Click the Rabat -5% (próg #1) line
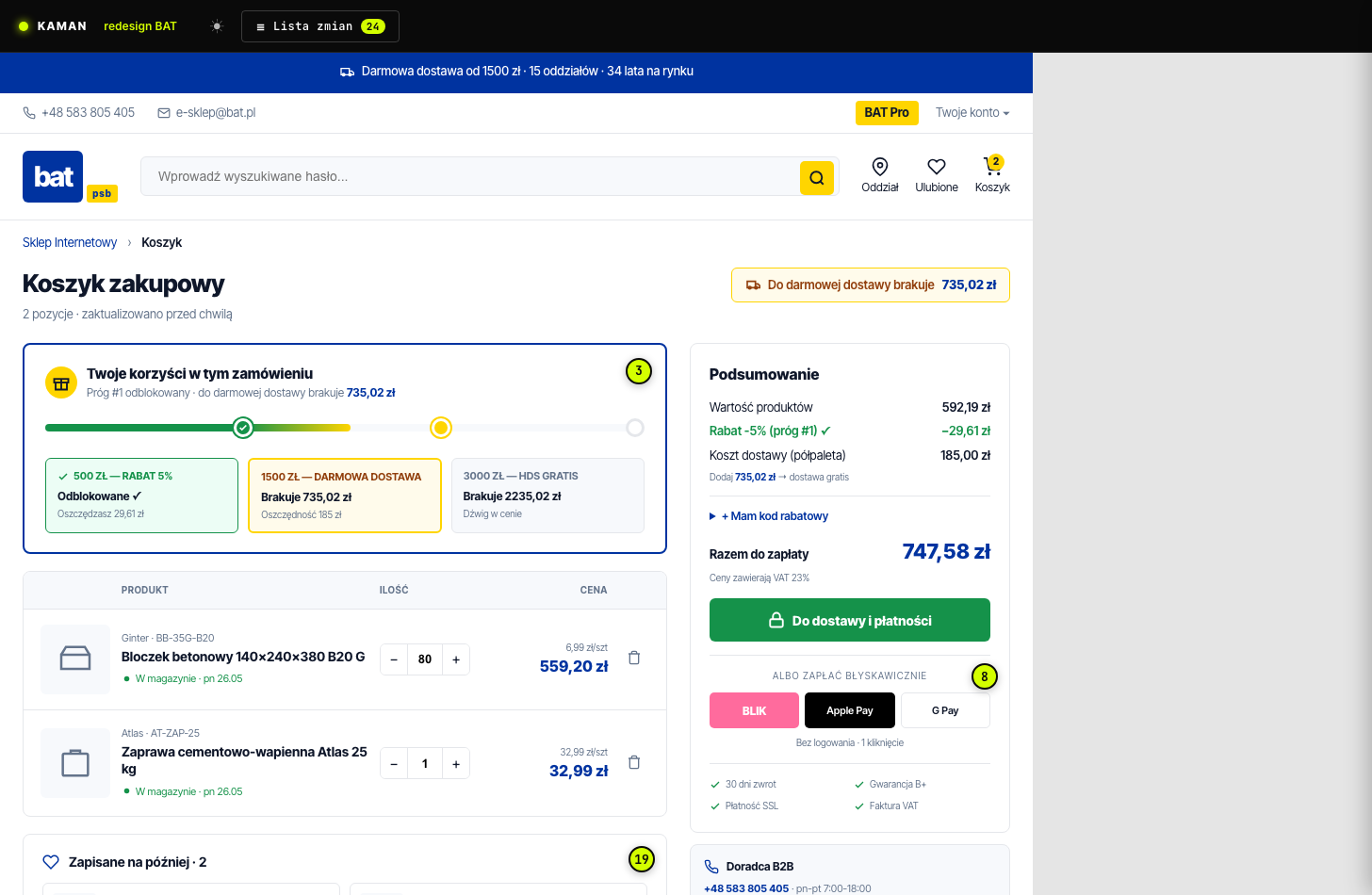 click(x=850, y=431)
